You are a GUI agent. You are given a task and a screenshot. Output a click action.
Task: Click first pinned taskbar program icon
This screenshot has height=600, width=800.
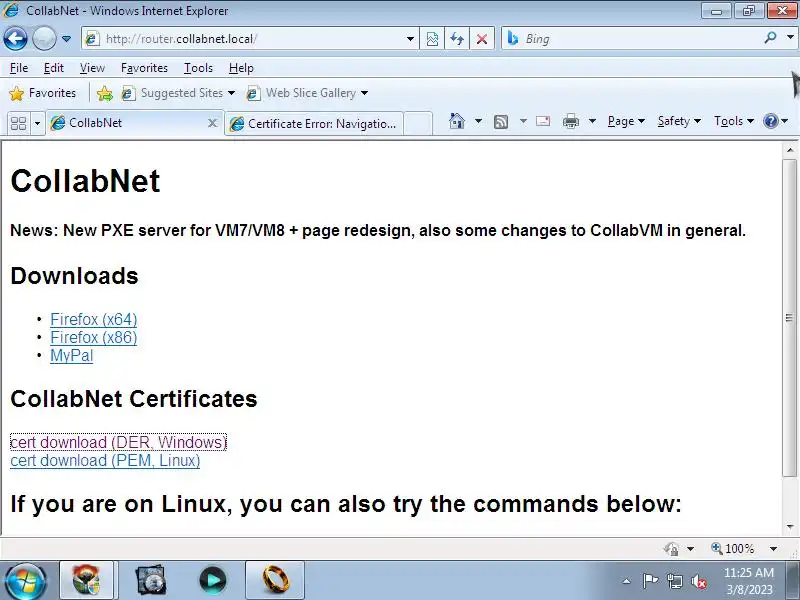[x=86, y=580]
